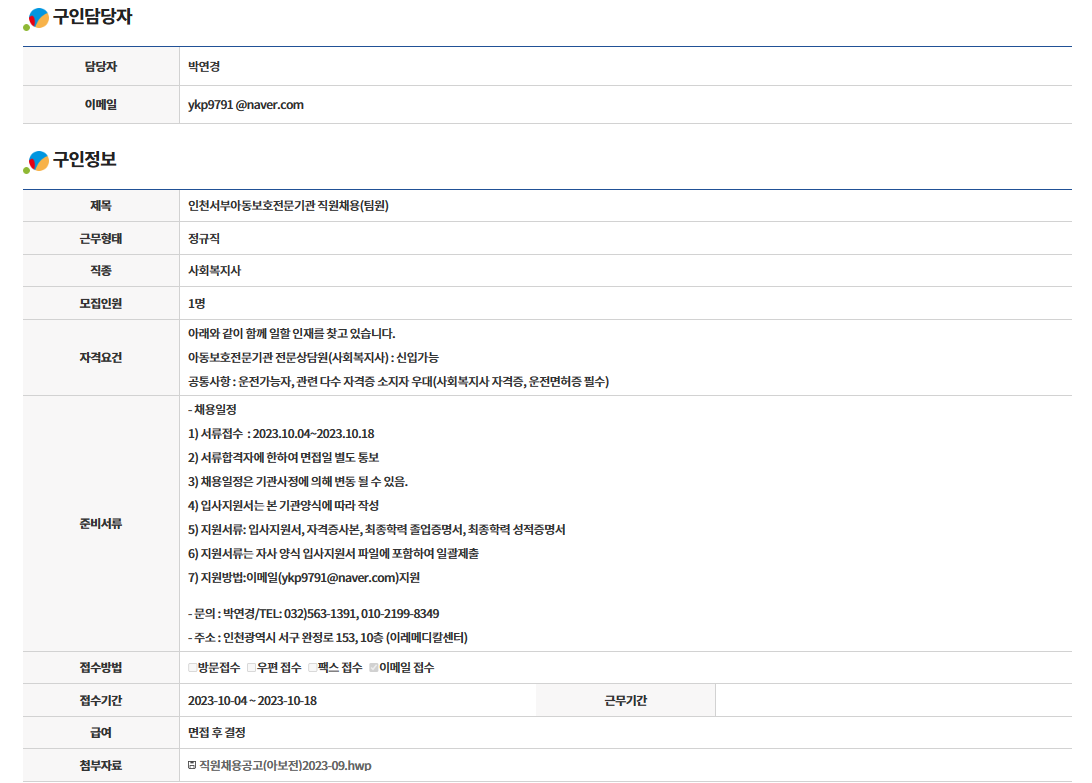Click the 모집인원 value 1명
Image resolution: width=1092 pixels, height=783 pixels.
tap(197, 303)
